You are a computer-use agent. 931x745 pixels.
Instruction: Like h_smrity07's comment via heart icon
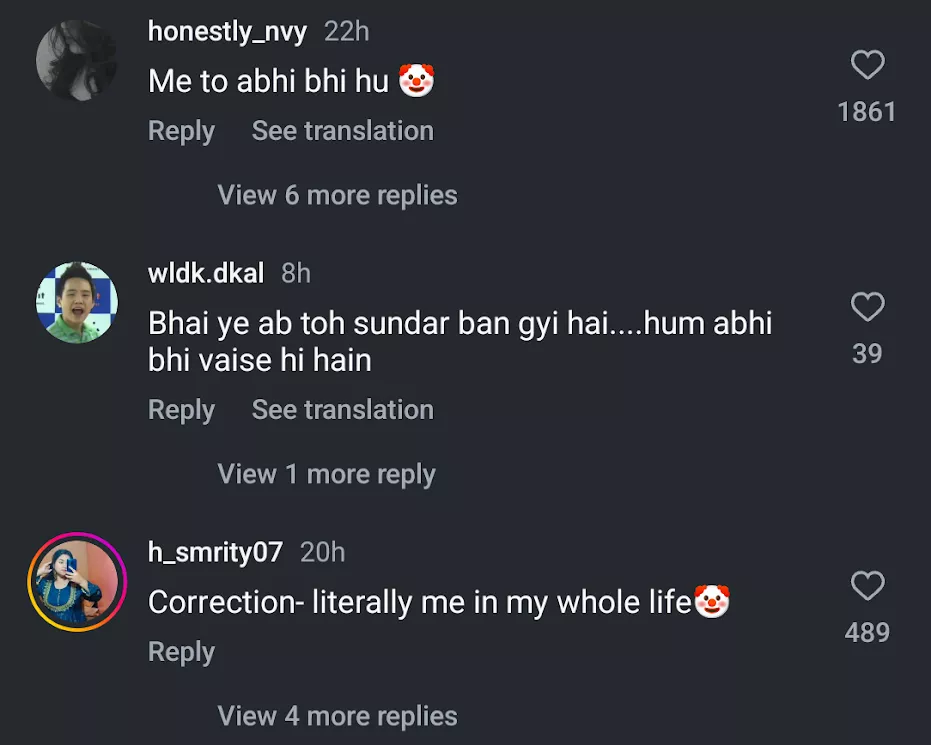pyautogui.click(x=867, y=585)
